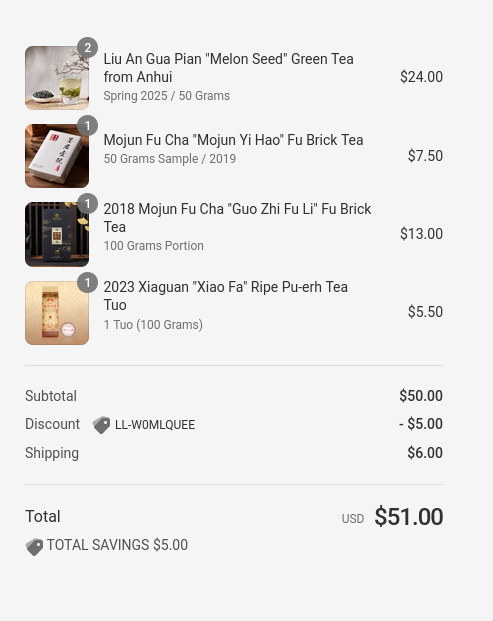
Task: Click the Subtotal $50.00 amount
Action: (x=421, y=396)
